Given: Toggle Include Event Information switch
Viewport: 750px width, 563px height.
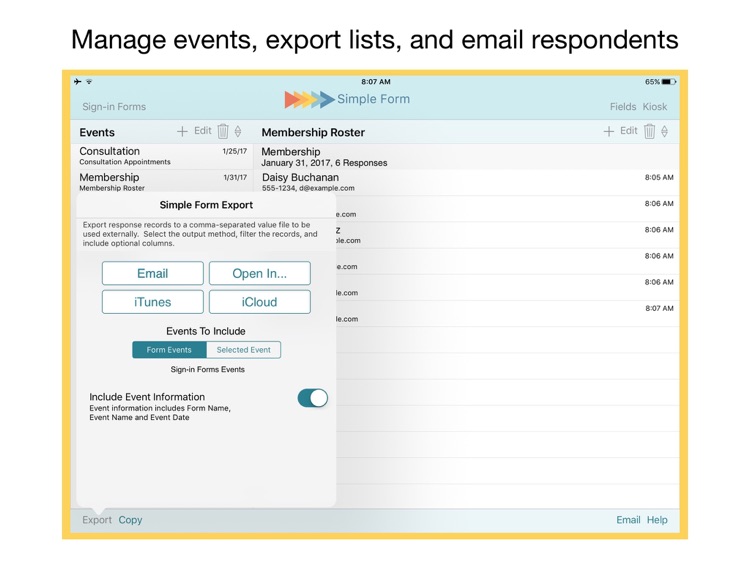Looking at the screenshot, I should coord(313,398).
